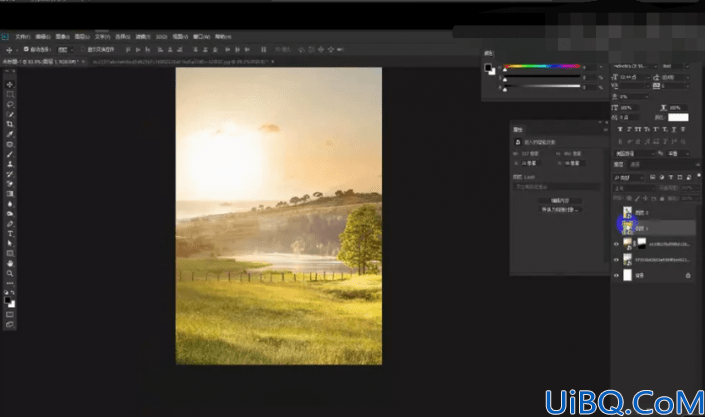Enable Underline in the Character panel
The height and width of the screenshot is (417, 705).
pyautogui.click(x=674, y=130)
